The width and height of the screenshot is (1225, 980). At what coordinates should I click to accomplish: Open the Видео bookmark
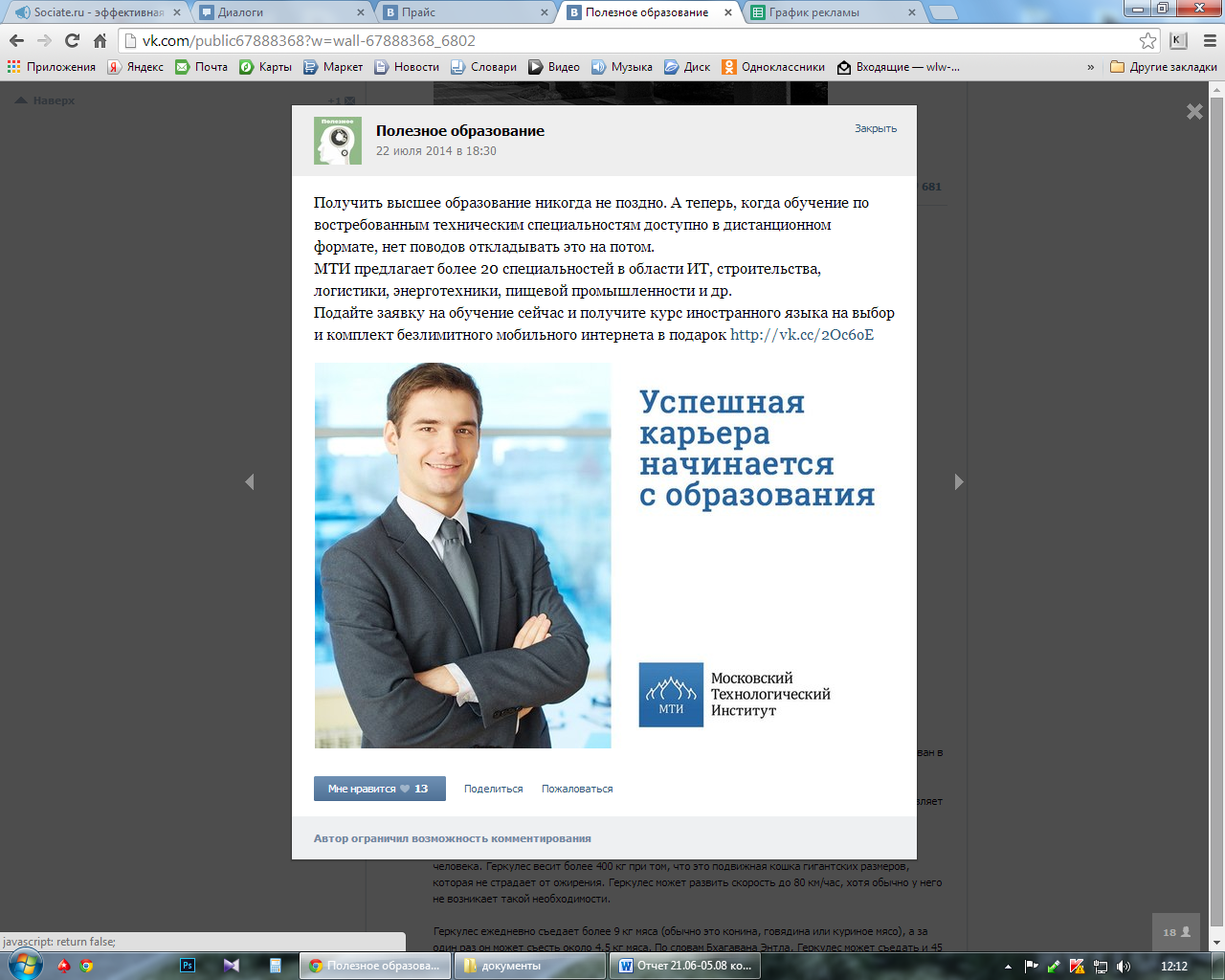(554, 67)
